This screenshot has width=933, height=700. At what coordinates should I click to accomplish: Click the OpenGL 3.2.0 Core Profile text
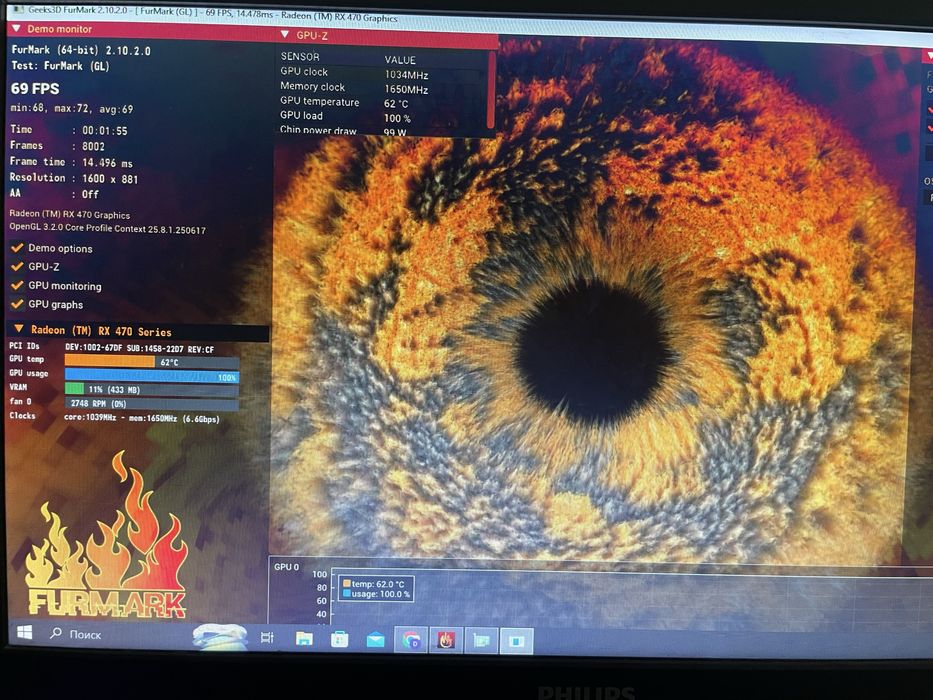[107, 229]
